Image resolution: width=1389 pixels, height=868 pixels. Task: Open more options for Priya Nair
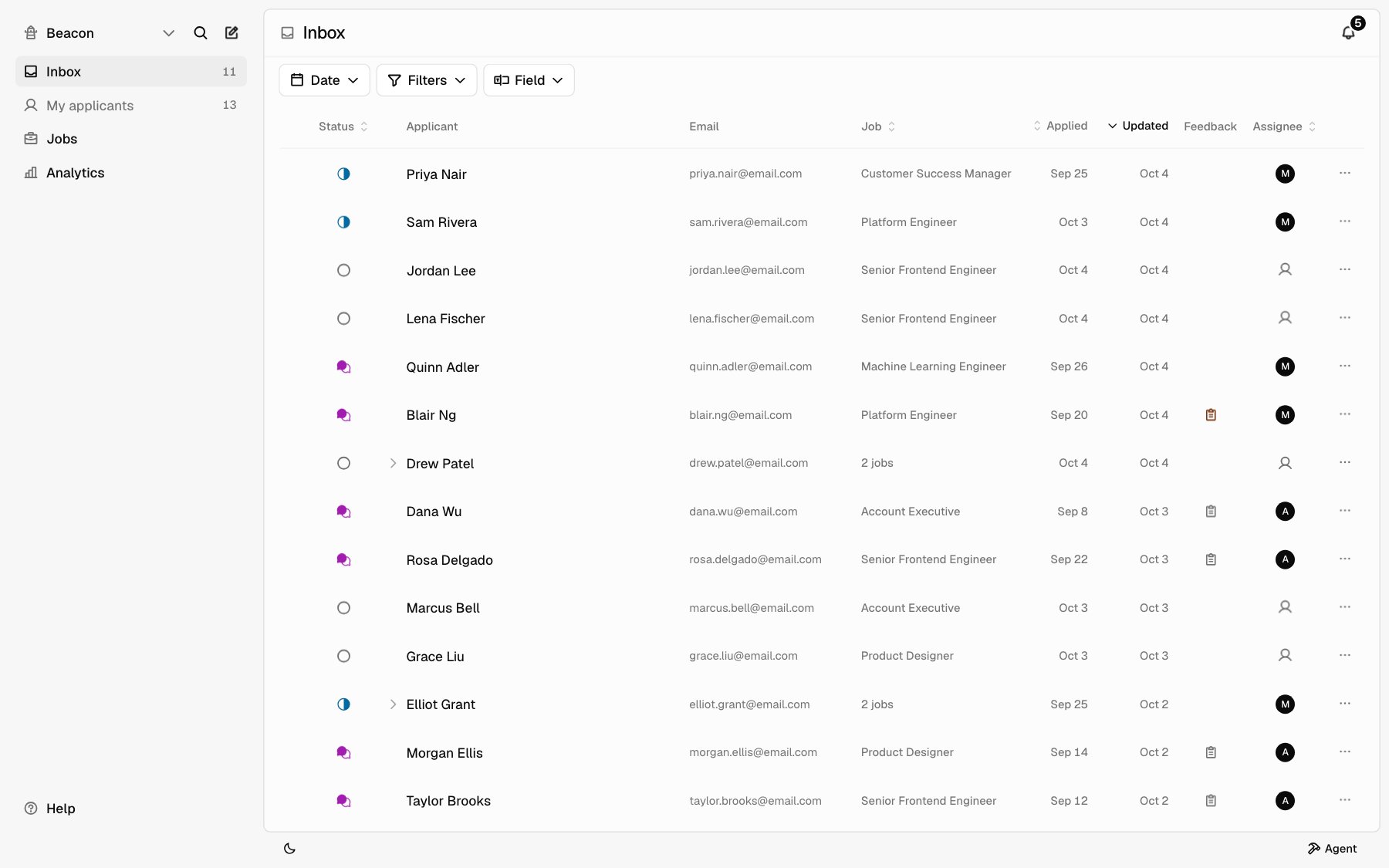click(1345, 173)
